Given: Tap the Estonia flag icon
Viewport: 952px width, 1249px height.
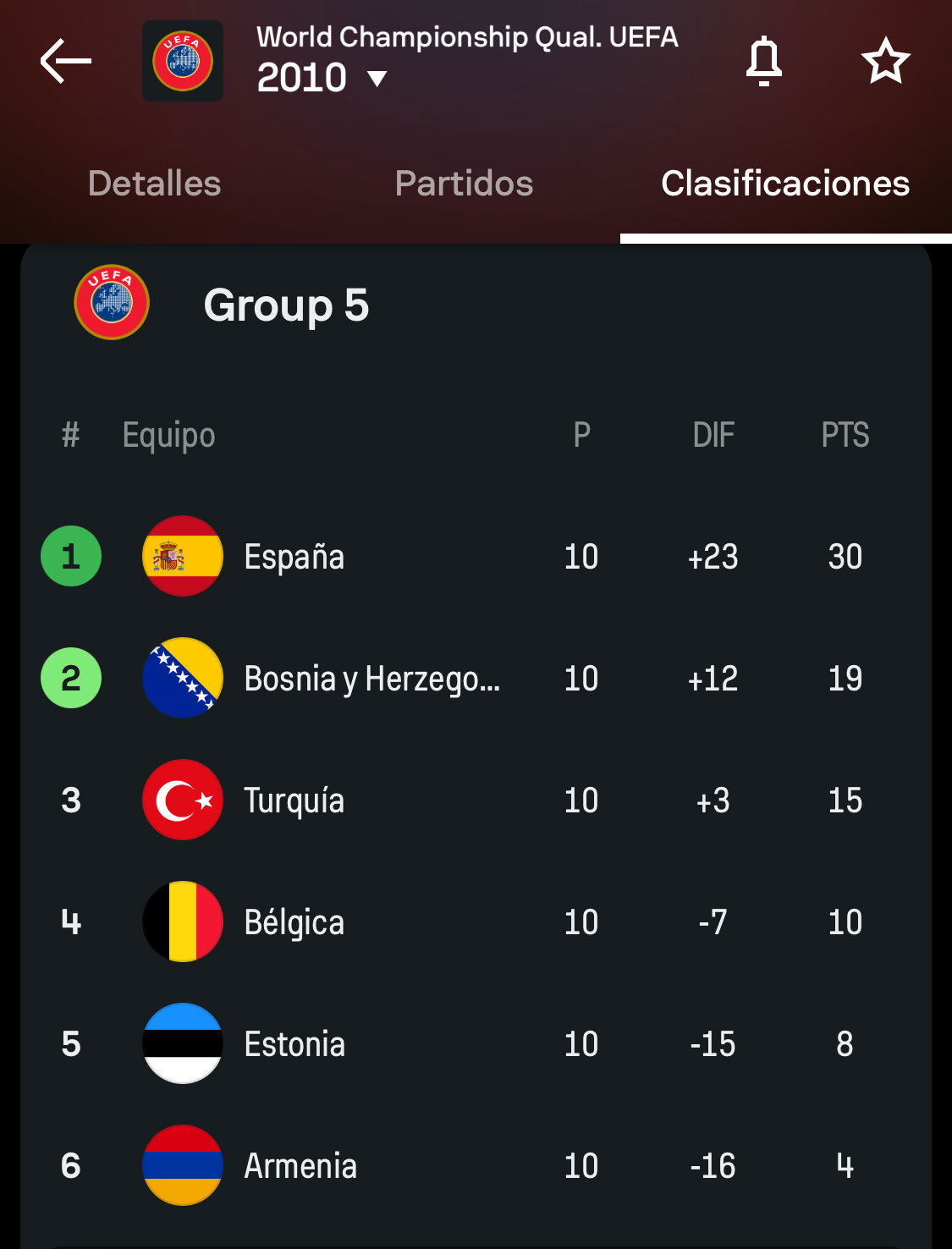Looking at the screenshot, I should pos(183,1043).
